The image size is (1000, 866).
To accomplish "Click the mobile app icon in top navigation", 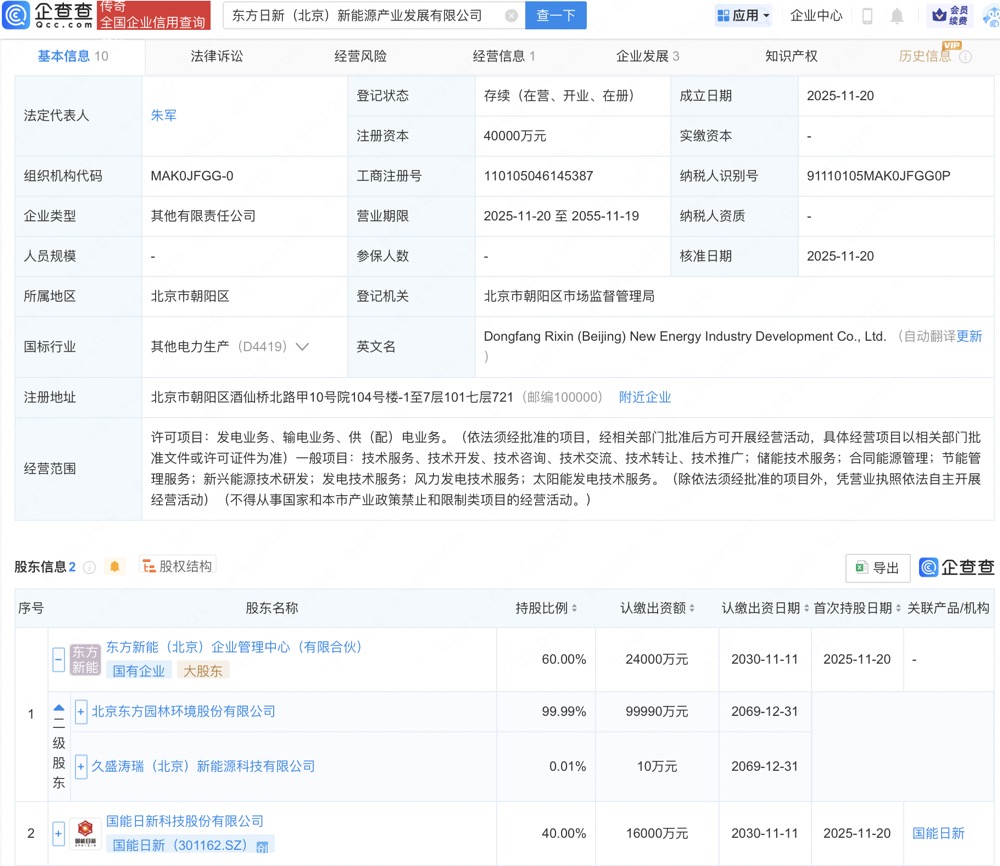I will 868,15.
